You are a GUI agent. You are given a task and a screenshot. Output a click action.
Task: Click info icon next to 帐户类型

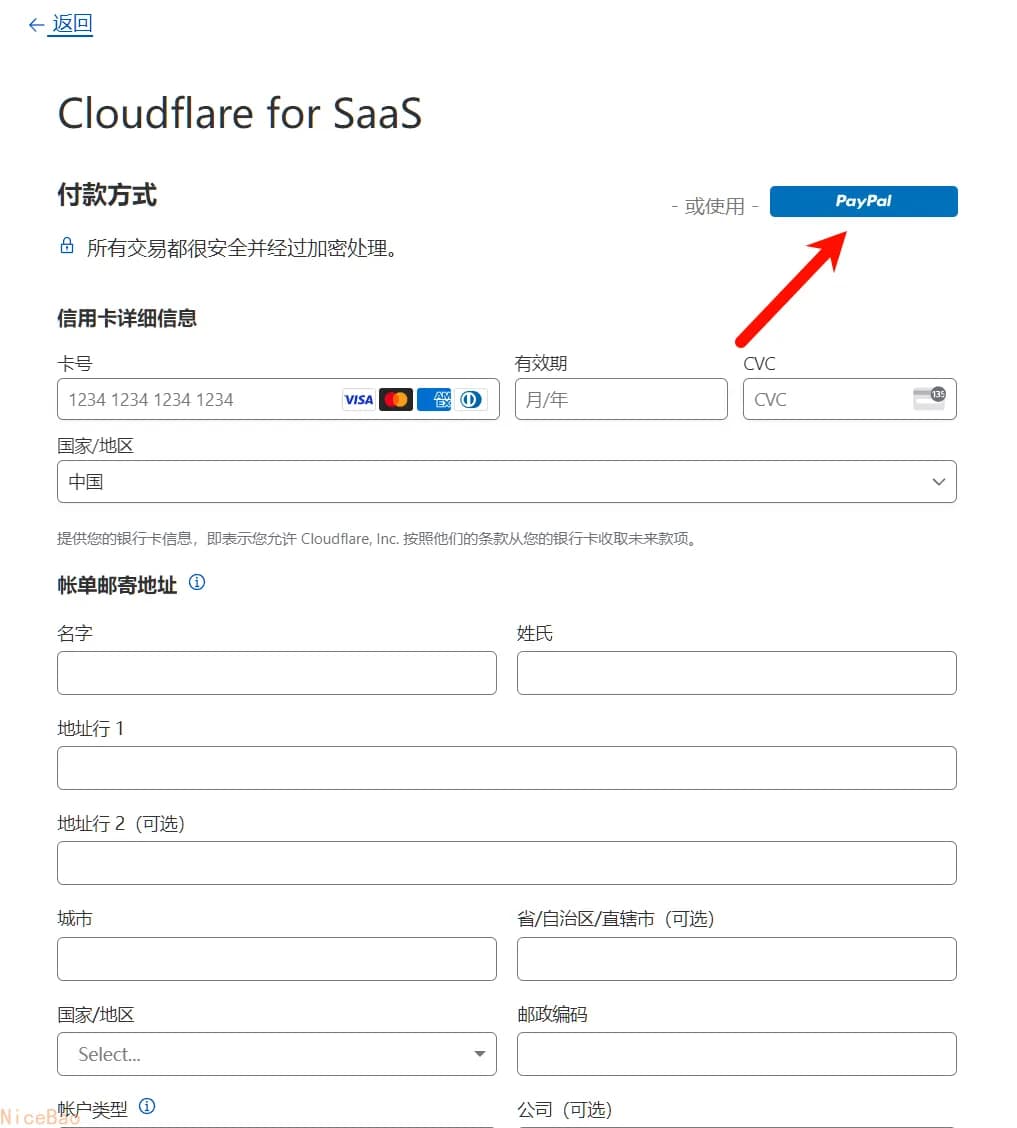(147, 1106)
